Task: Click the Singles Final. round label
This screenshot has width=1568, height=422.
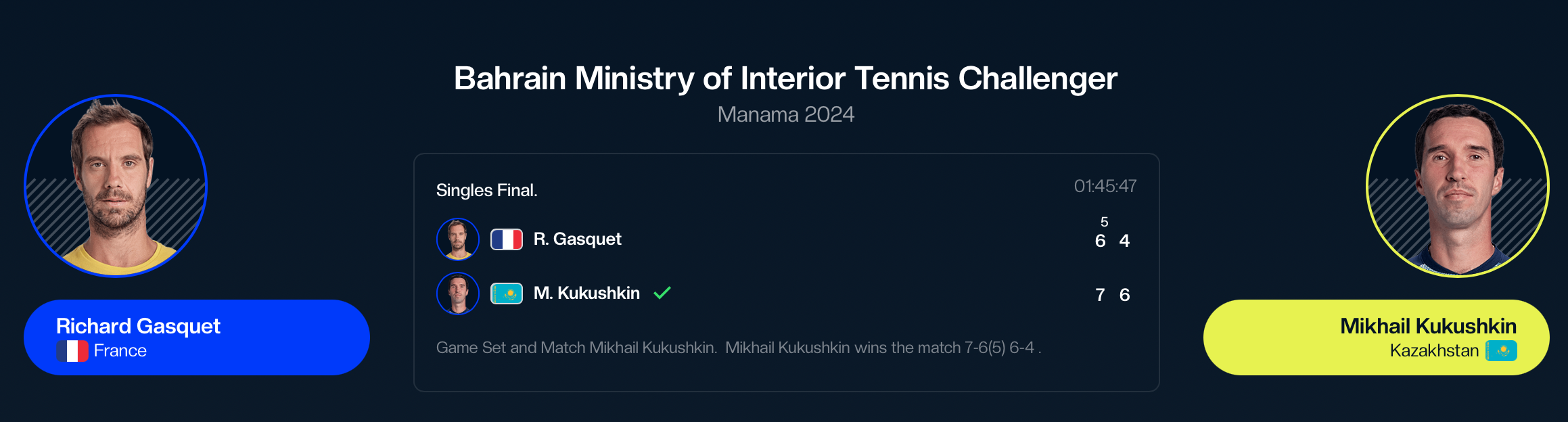Action: 487,191
